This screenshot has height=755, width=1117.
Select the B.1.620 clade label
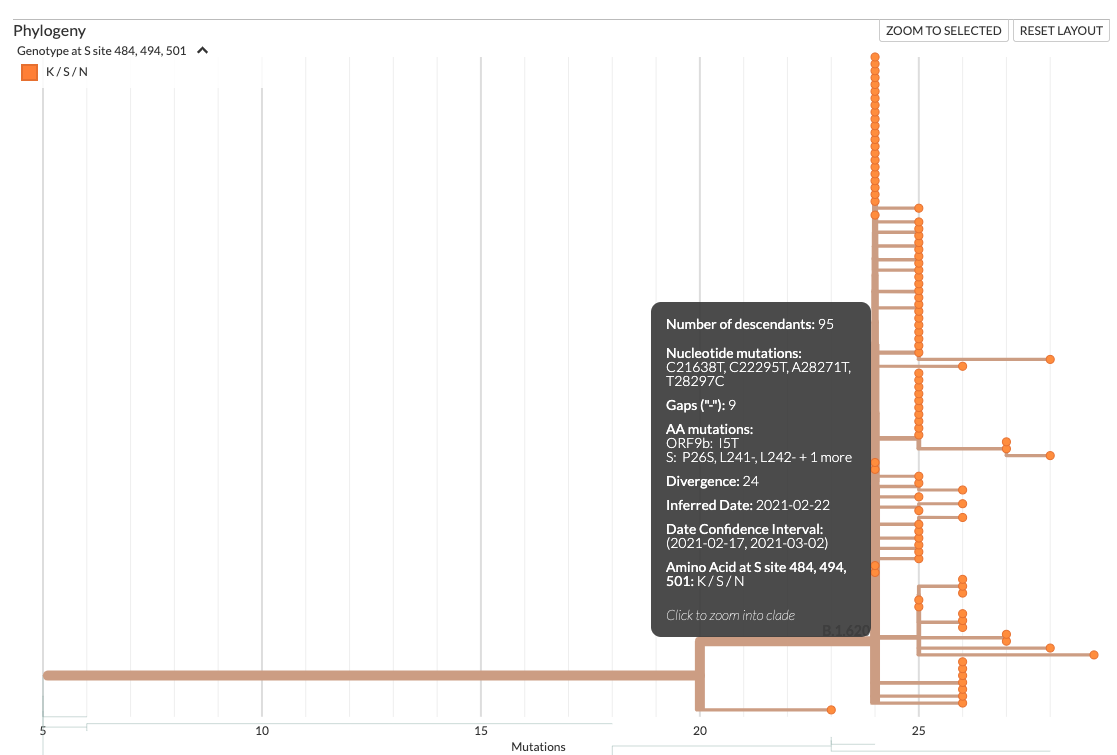click(x=845, y=631)
